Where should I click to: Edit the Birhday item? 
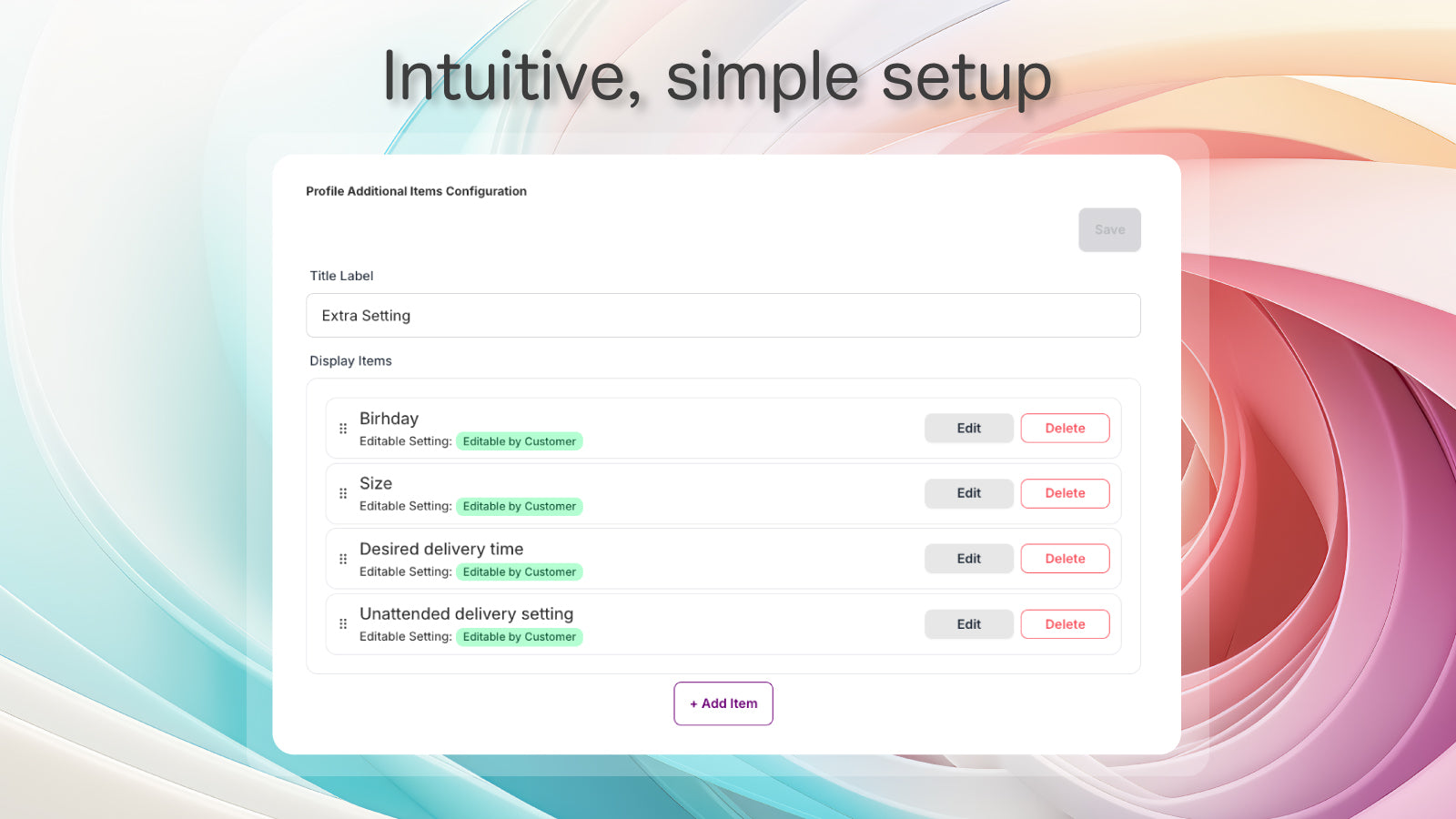coord(968,428)
